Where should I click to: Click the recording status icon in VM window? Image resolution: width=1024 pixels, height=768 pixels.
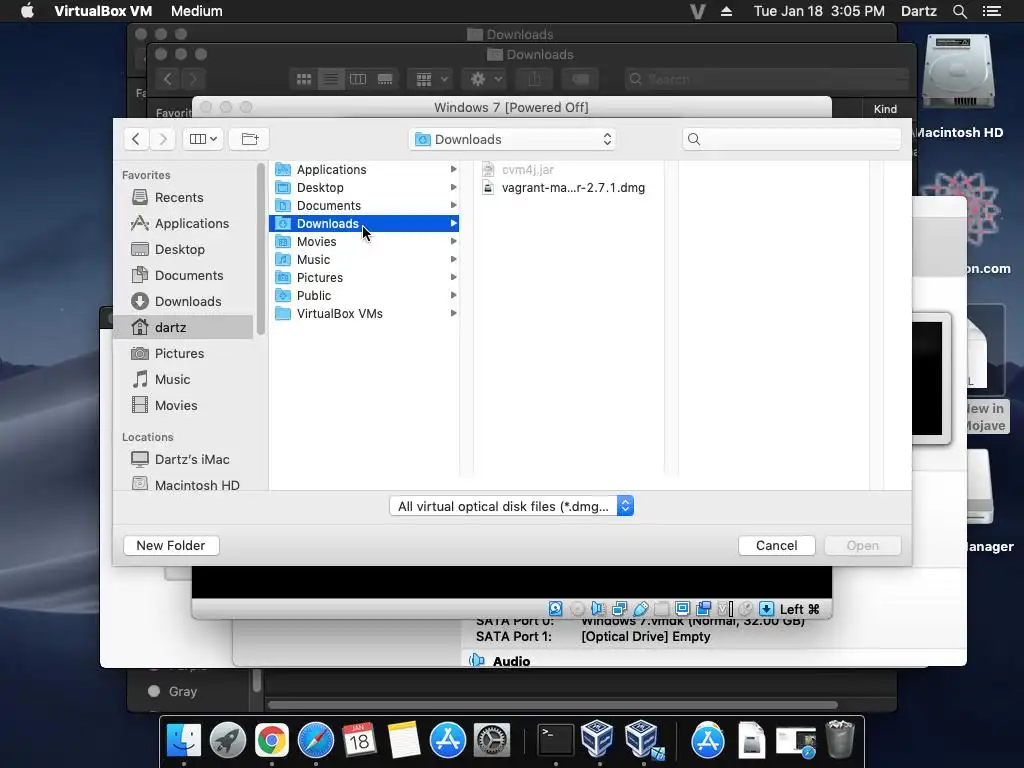click(703, 609)
